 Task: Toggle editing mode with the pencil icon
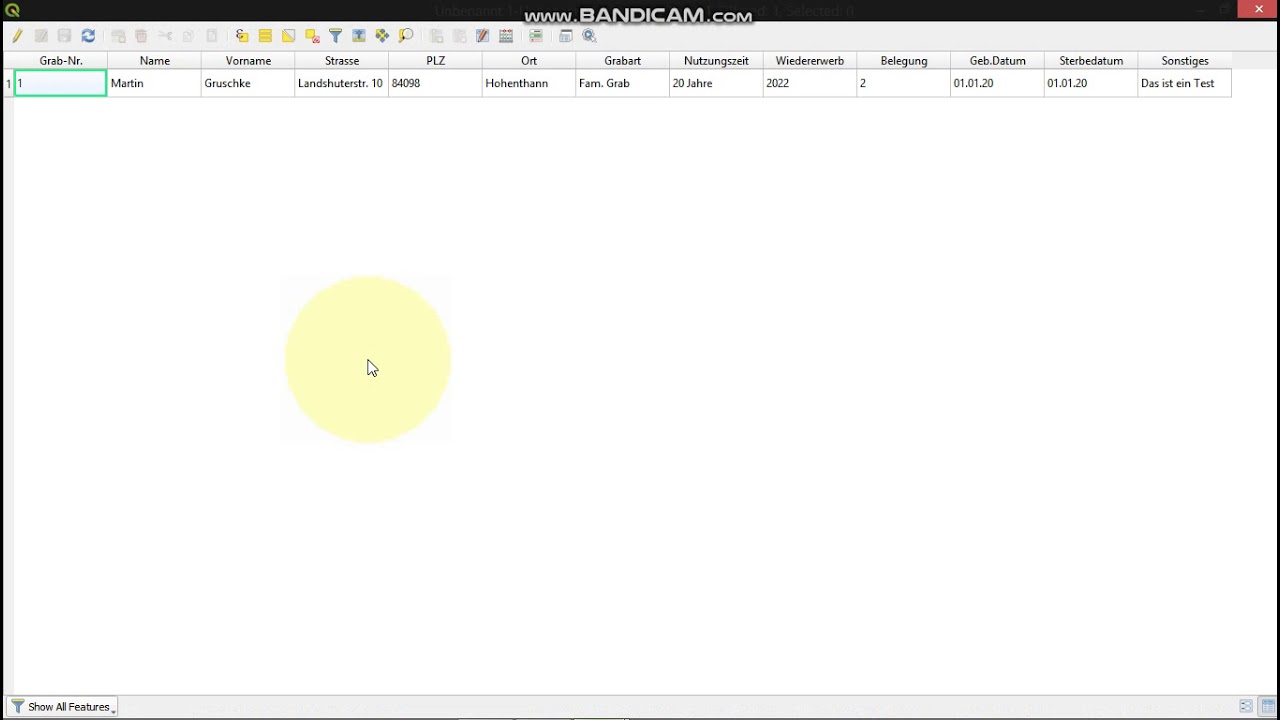pos(17,36)
